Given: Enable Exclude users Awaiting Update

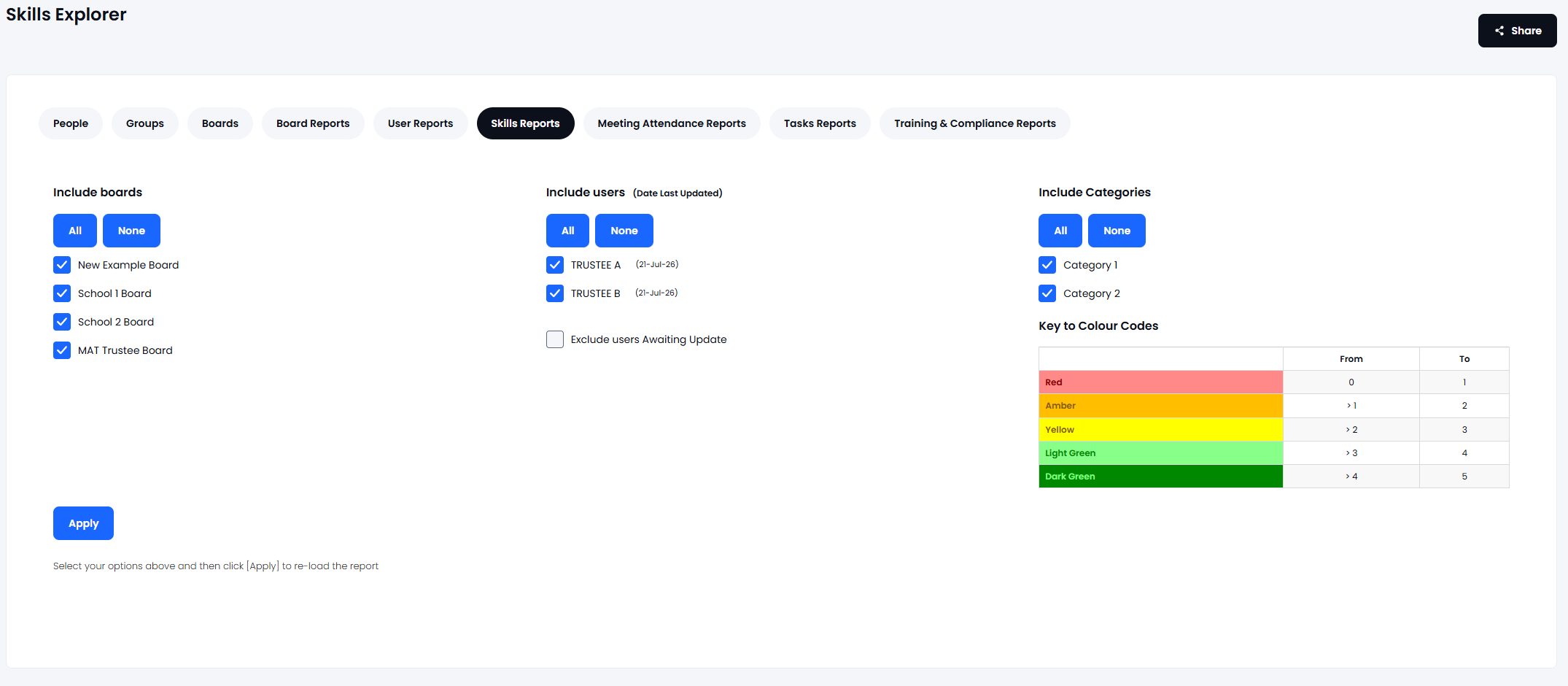Looking at the screenshot, I should [555, 339].
